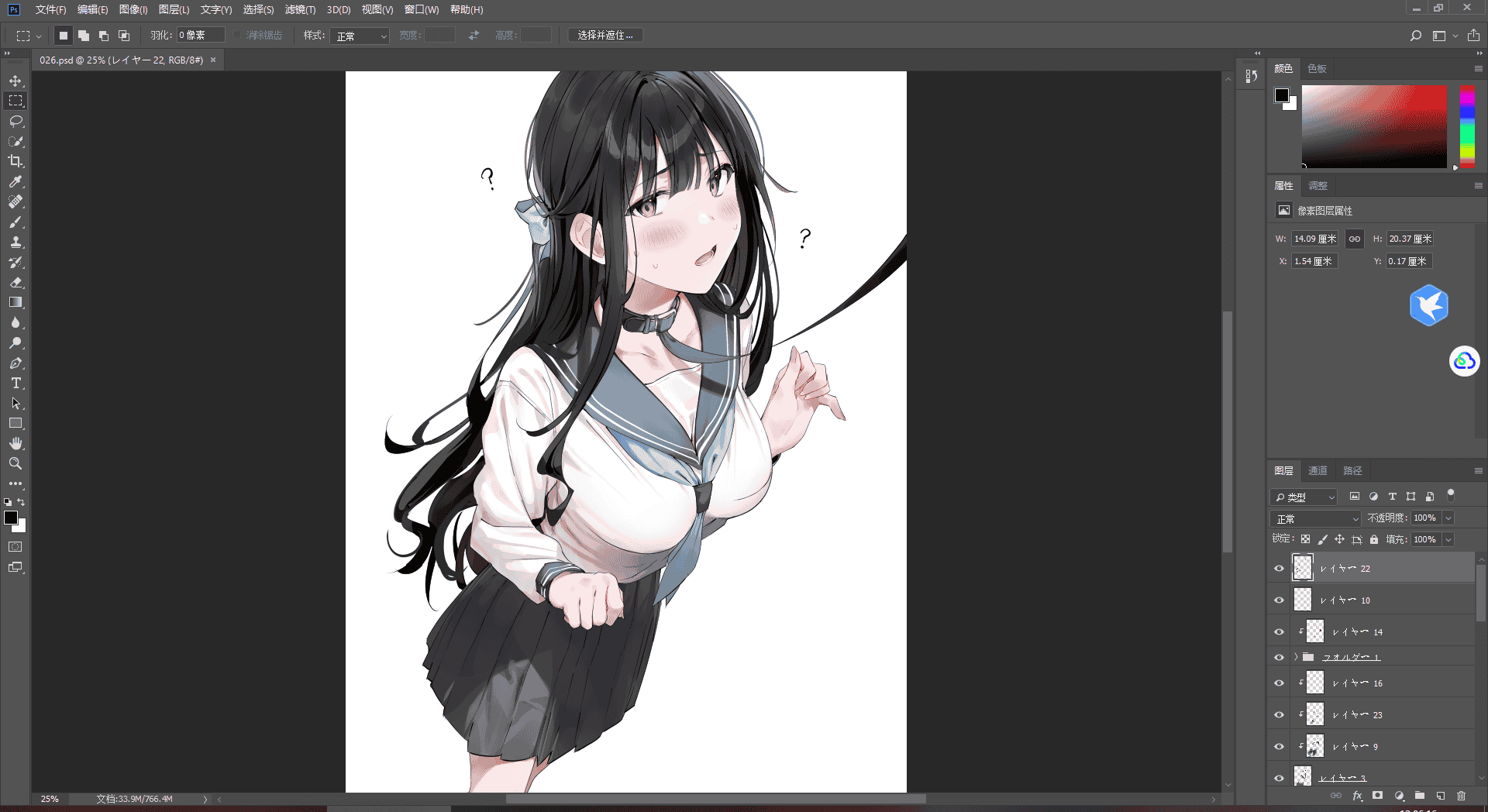
Task: Click the trash icon in Layers panel
Action: [1461, 796]
